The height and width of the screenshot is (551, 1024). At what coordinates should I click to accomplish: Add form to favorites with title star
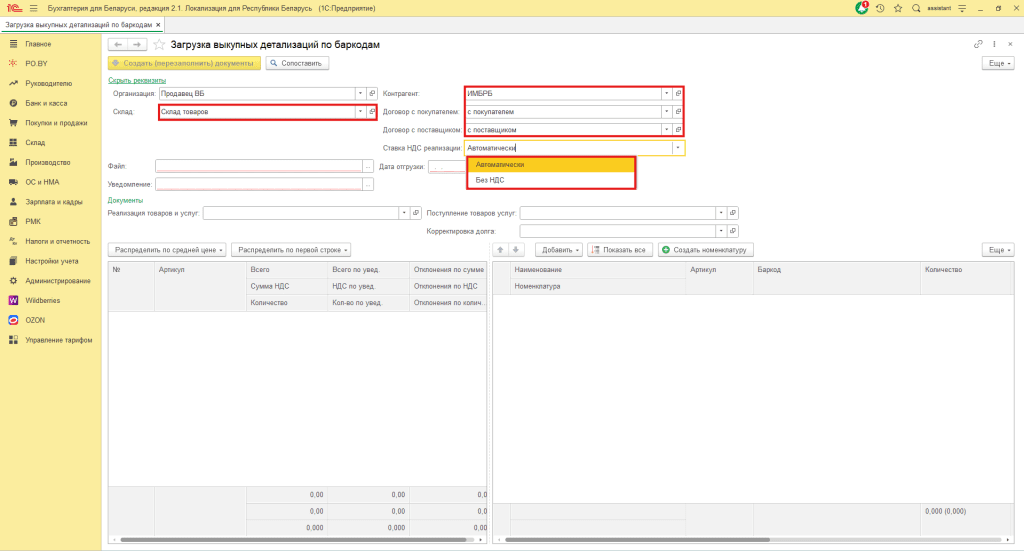pos(159,45)
